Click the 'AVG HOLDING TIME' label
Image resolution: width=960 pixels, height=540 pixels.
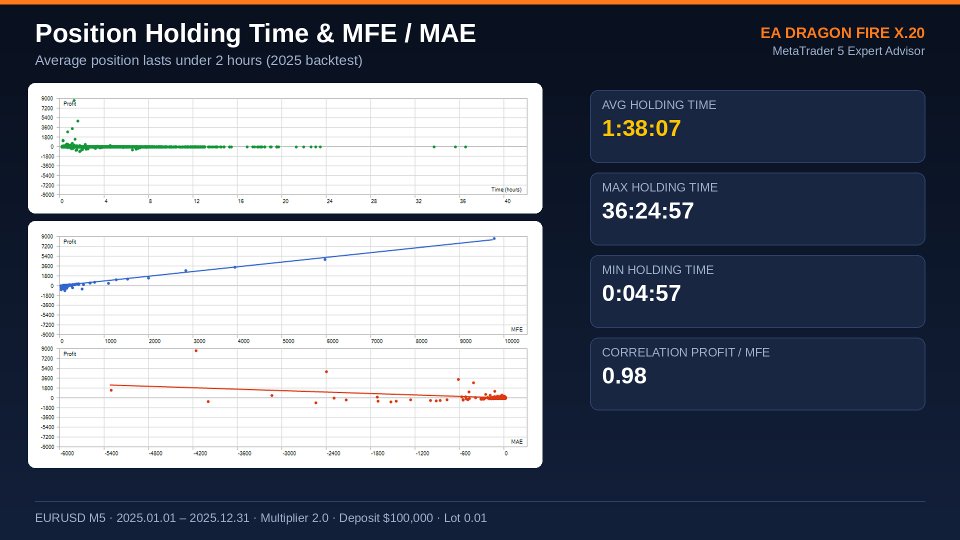click(x=659, y=105)
